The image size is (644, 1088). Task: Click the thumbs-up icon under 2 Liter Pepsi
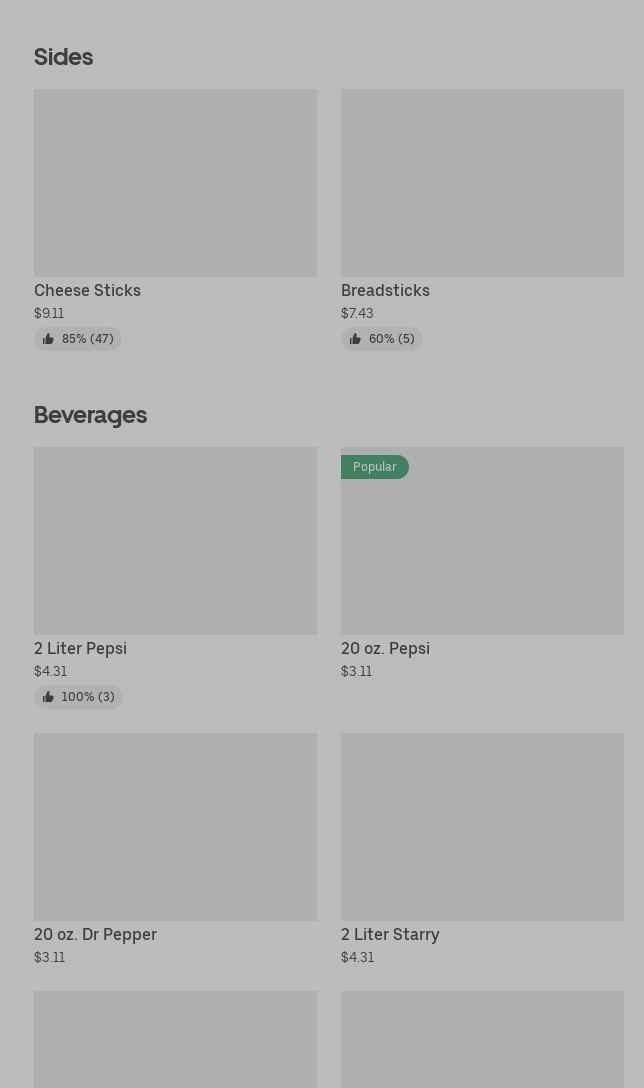pyautogui.click(x=48, y=697)
